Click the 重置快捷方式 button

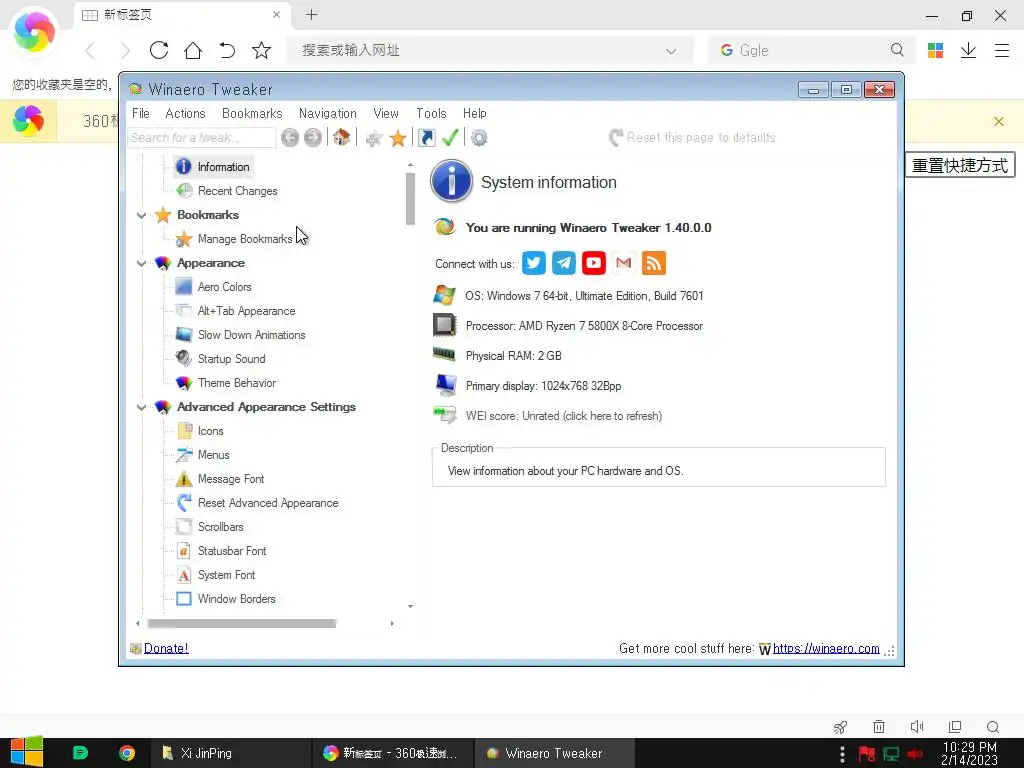(x=960, y=165)
